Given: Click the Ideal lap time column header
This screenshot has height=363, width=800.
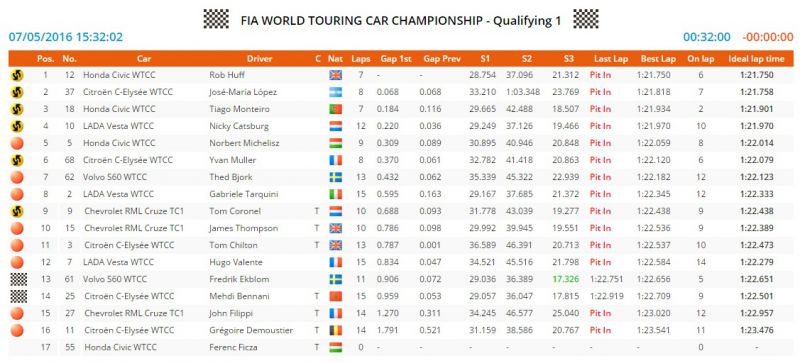Looking at the screenshot, I should [757, 59].
